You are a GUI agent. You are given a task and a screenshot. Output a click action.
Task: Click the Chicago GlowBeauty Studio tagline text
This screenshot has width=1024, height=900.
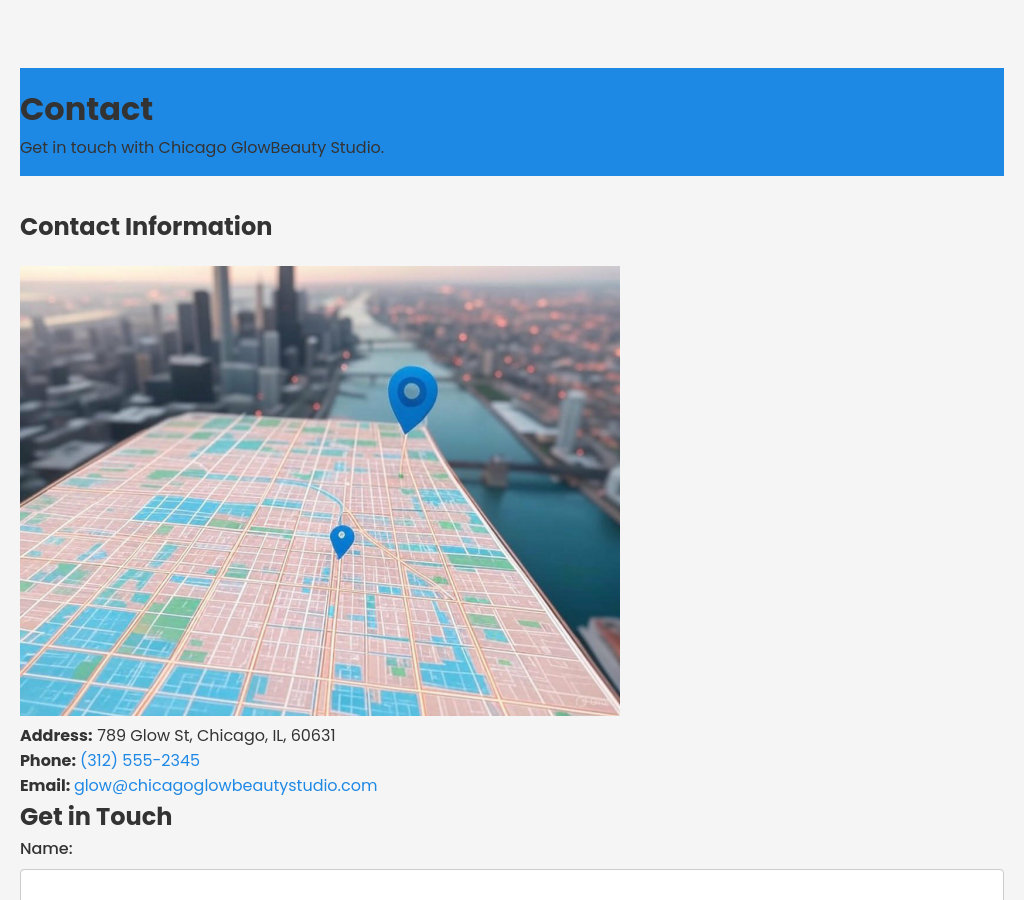pyautogui.click(x=202, y=148)
